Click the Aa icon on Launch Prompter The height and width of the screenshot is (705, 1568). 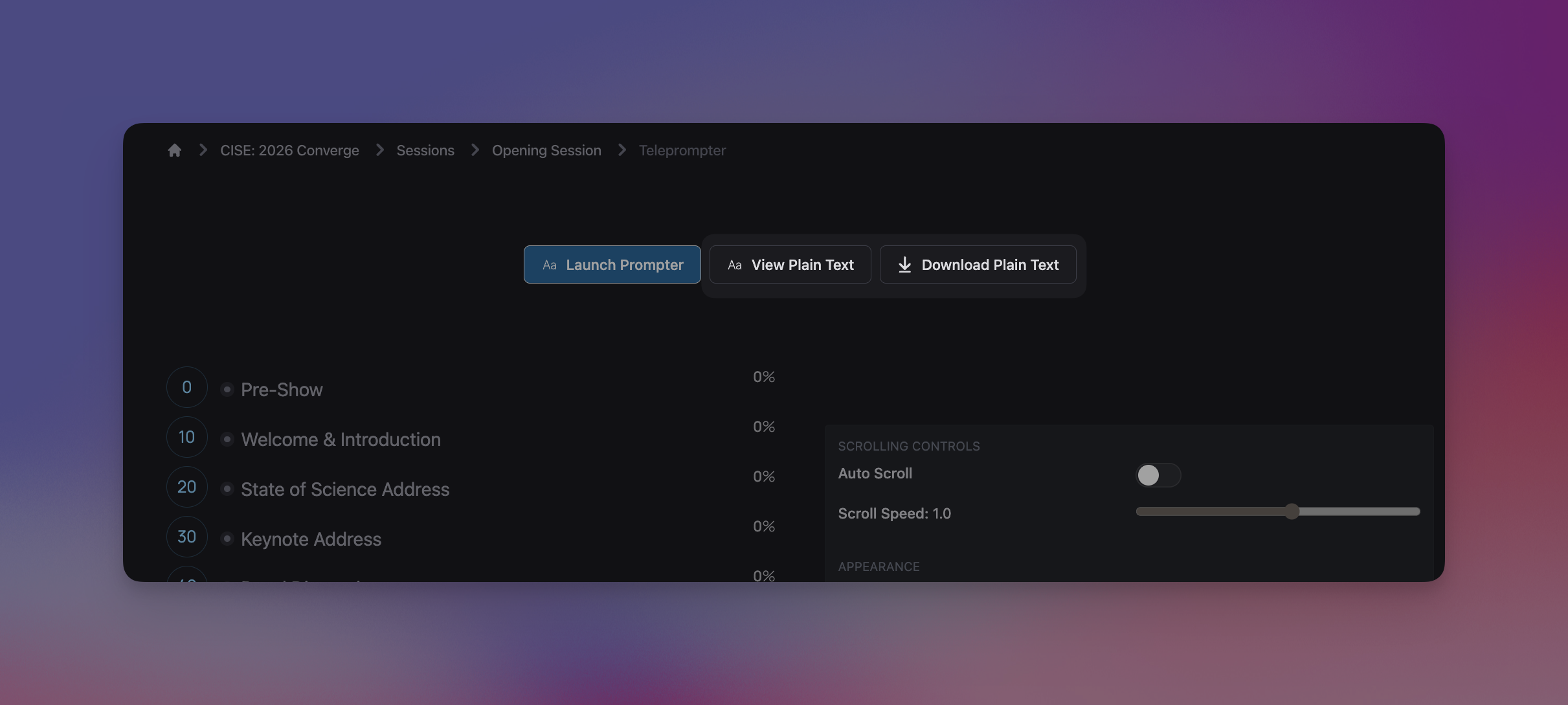point(549,265)
